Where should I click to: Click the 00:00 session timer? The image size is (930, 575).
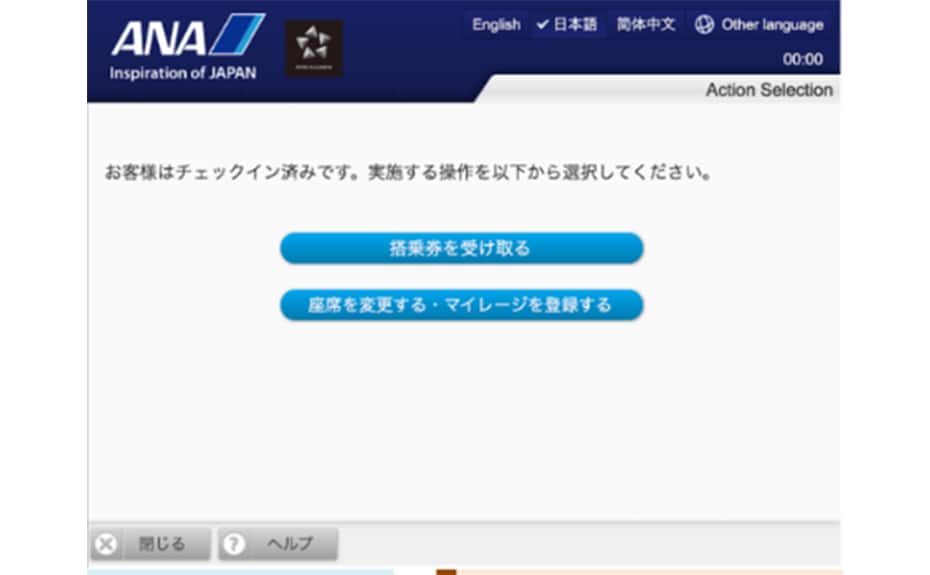click(803, 59)
